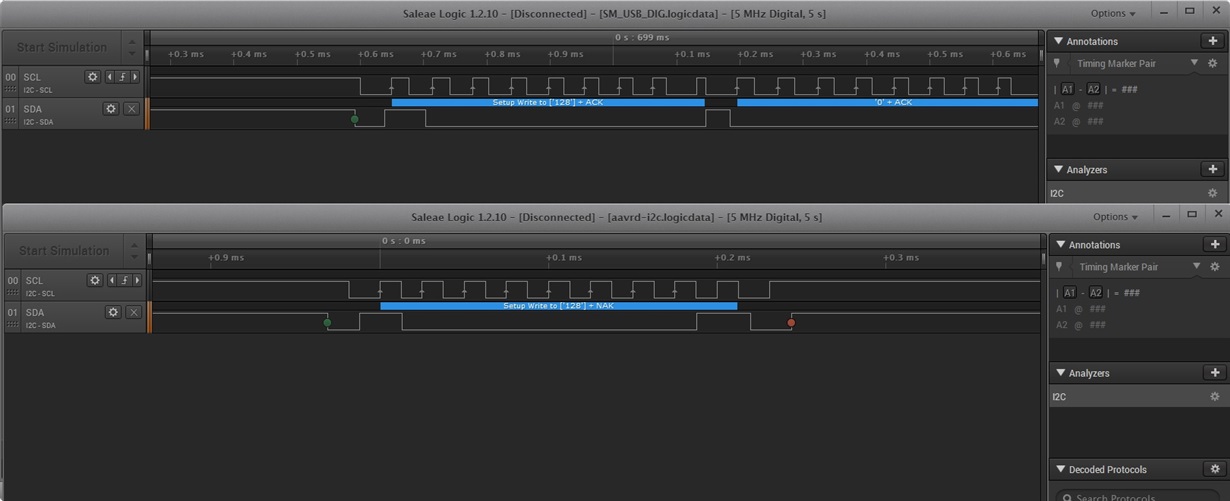The image size is (1230, 501).
Task: Open Timing Marker Pair dropdown arrow in top window
Action: pyautogui.click(x=1194, y=63)
